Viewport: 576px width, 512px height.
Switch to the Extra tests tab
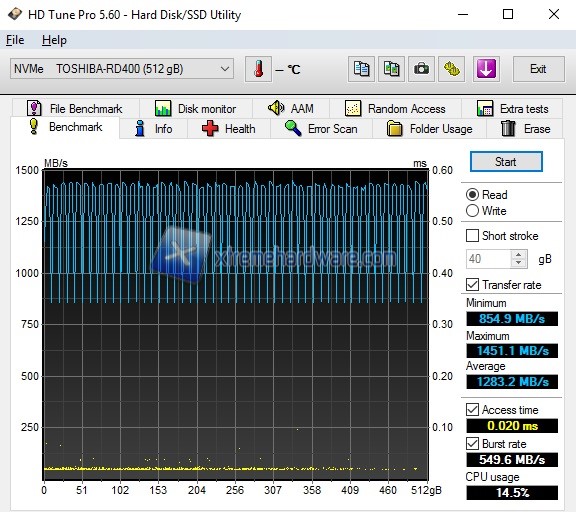512,108
